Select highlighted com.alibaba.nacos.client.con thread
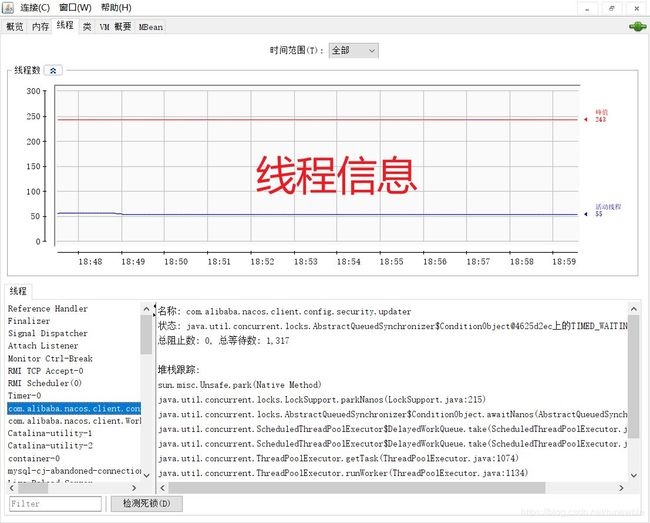 (73, 409)
